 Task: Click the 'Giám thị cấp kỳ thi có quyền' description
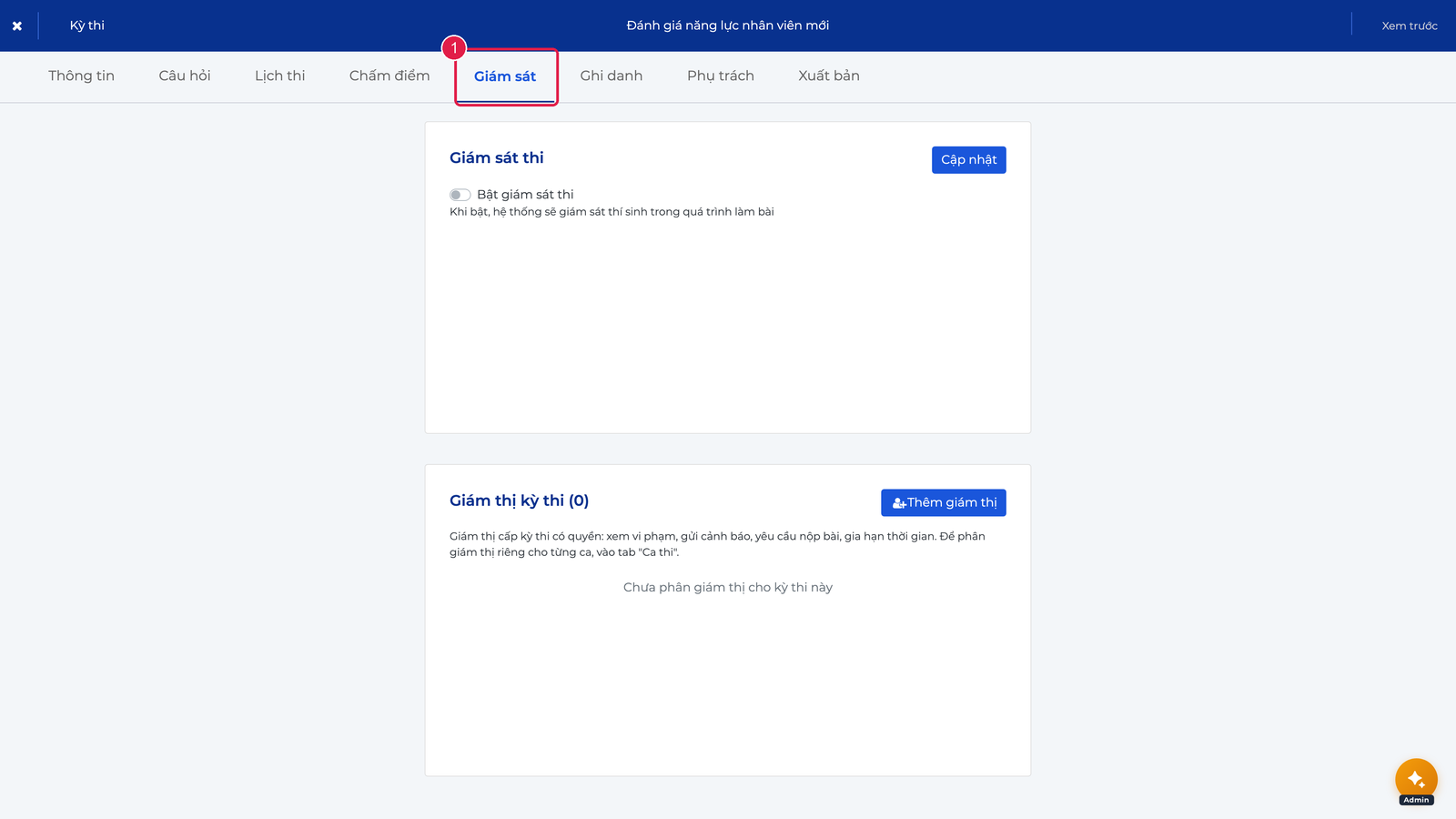tap(717, 544)
